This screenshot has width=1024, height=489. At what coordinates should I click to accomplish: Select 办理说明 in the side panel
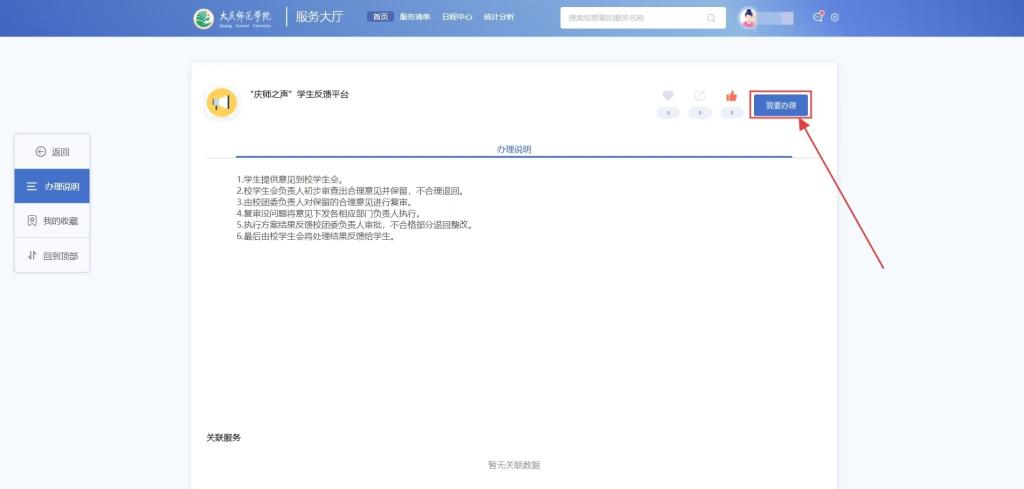click(x=52, y=187)
